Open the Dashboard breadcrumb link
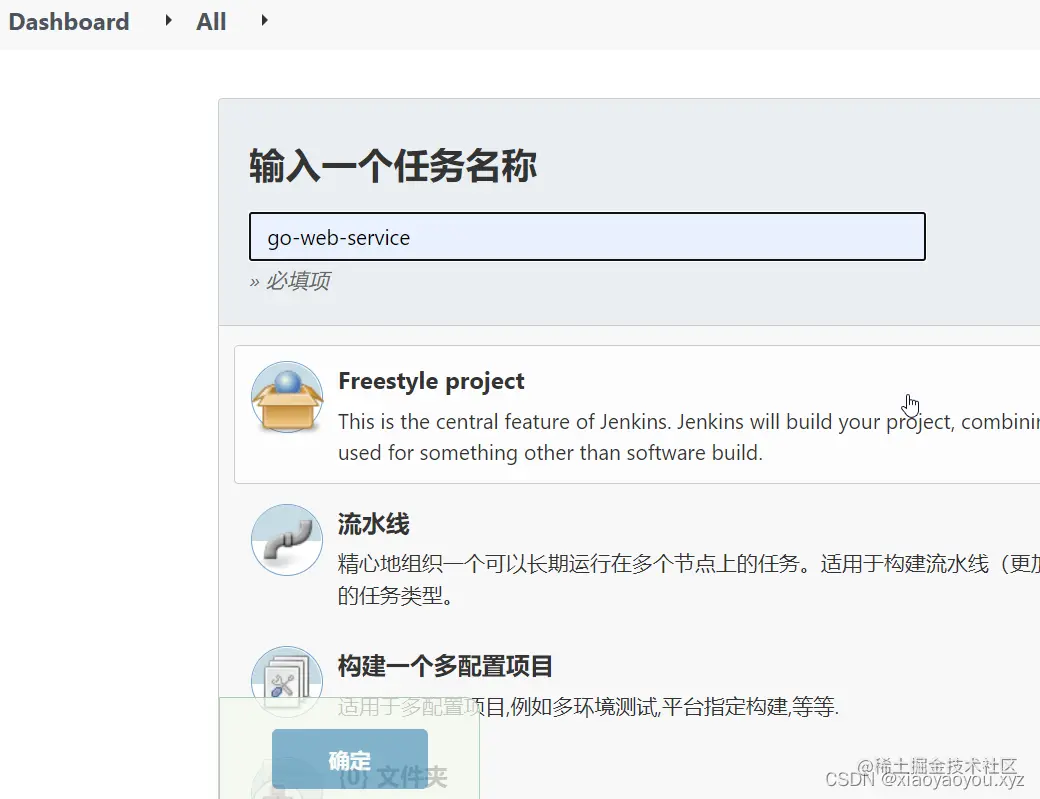The image size is (1040, 799). (68, 21)
